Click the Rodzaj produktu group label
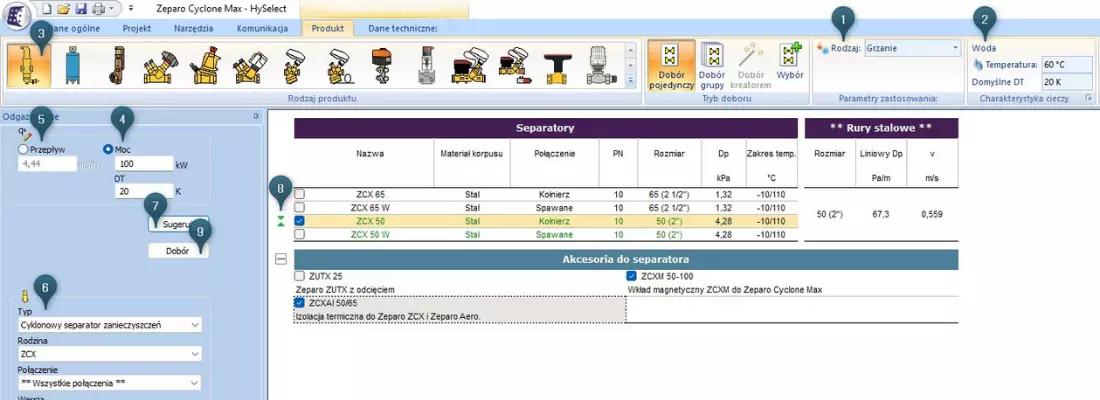 pyautogui.click(x=323, y=99)
